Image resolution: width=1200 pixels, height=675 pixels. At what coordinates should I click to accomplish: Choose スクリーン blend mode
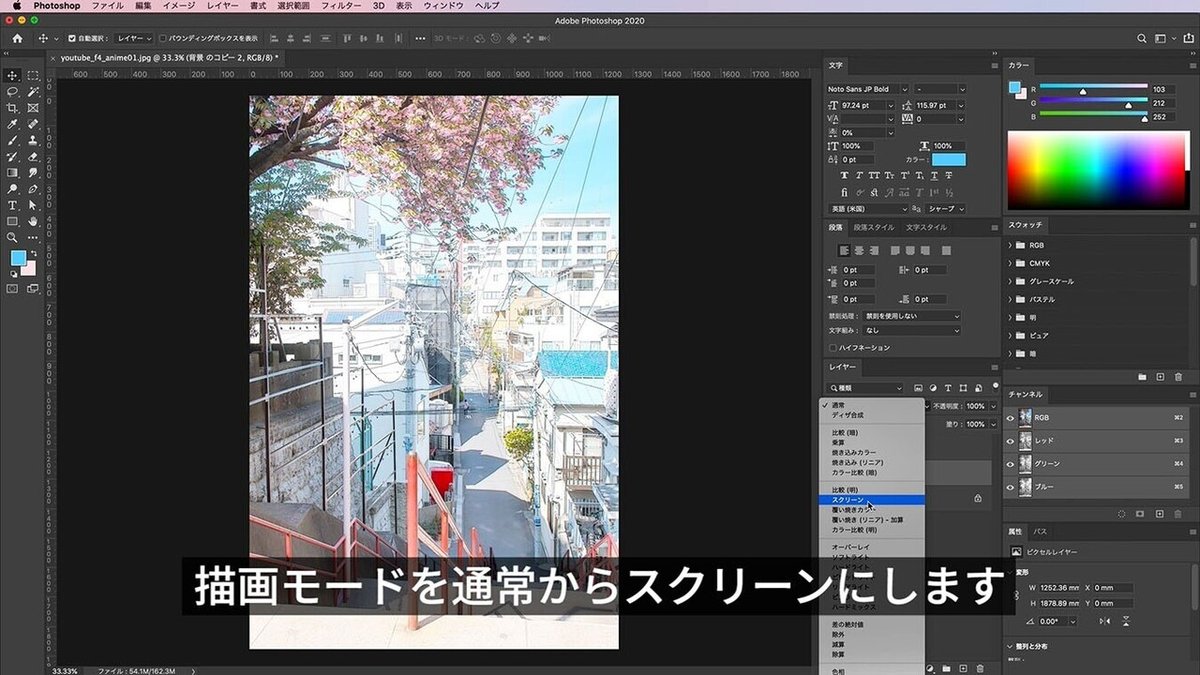pos(872,499)
